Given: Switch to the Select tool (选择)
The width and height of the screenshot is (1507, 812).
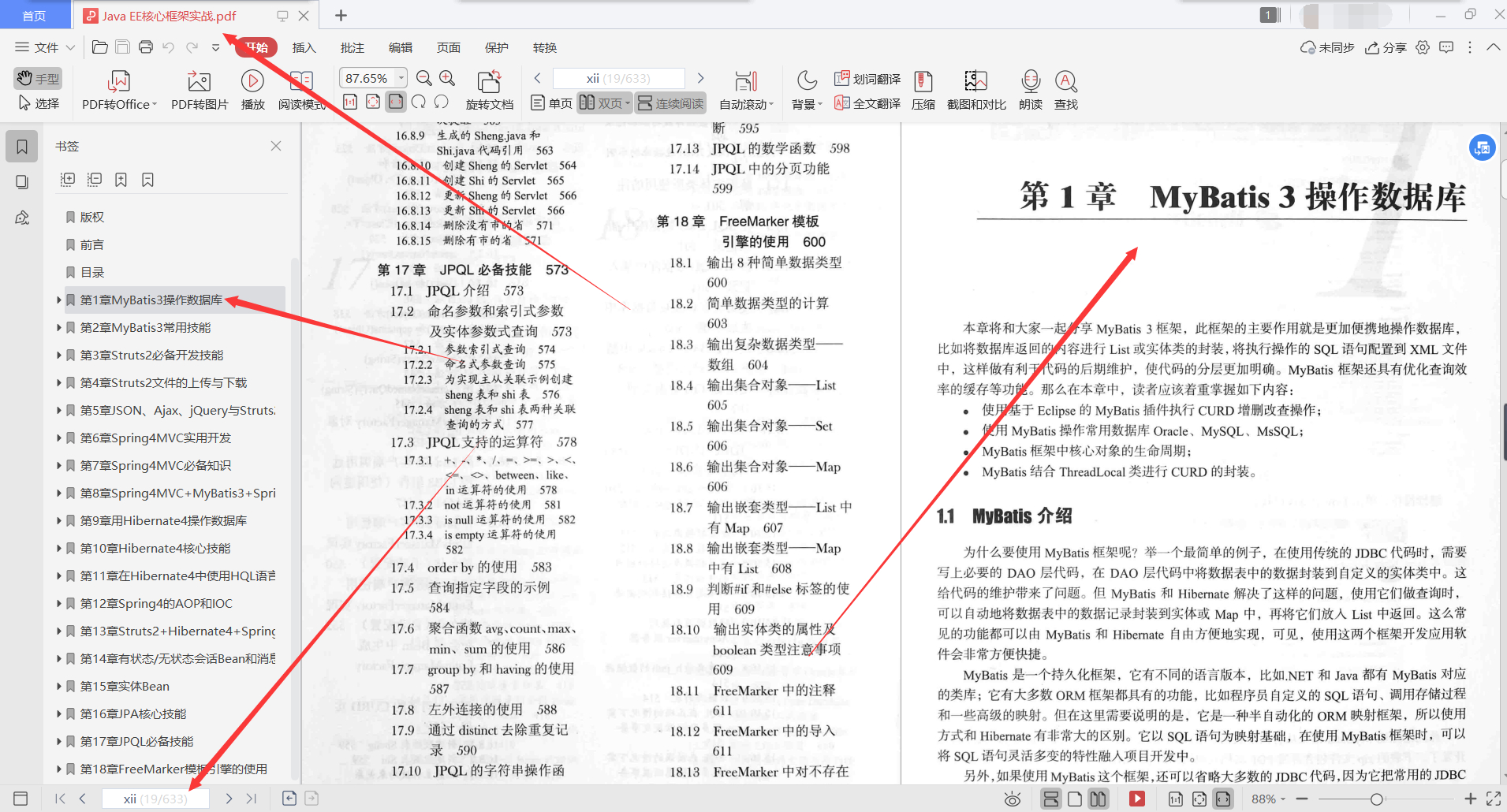Looking at the screenshot, I should (38, 103).
